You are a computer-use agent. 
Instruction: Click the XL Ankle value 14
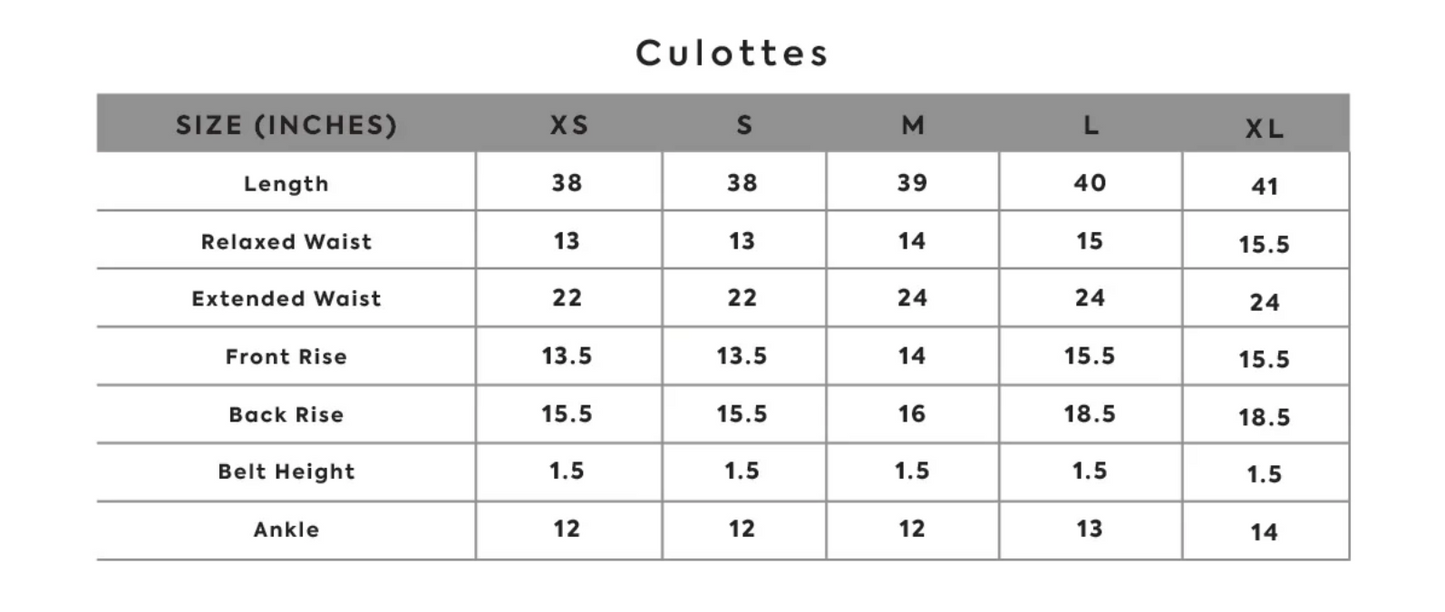(x=1265, y=533)
